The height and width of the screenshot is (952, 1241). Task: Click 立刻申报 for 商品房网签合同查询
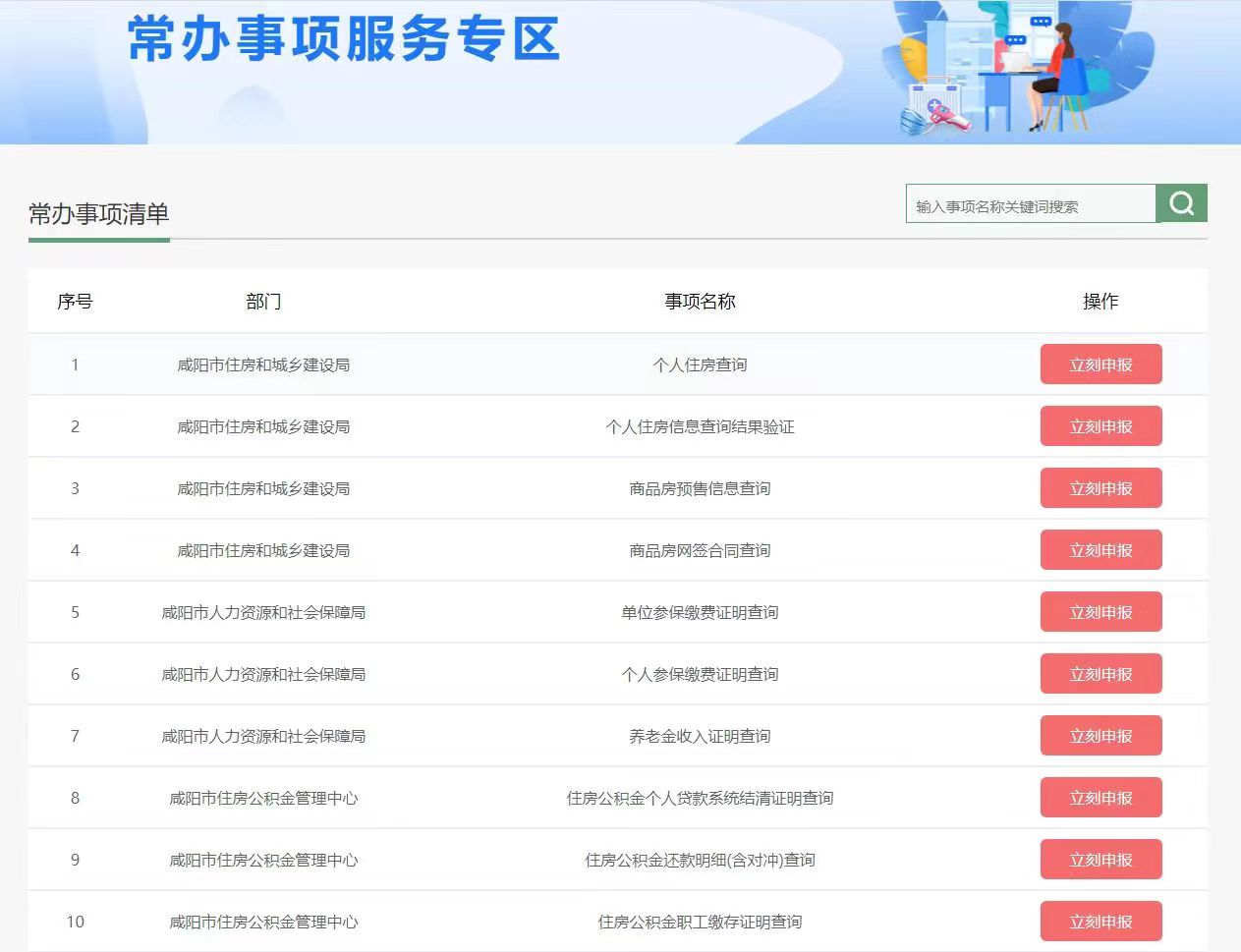[1100, 550]
